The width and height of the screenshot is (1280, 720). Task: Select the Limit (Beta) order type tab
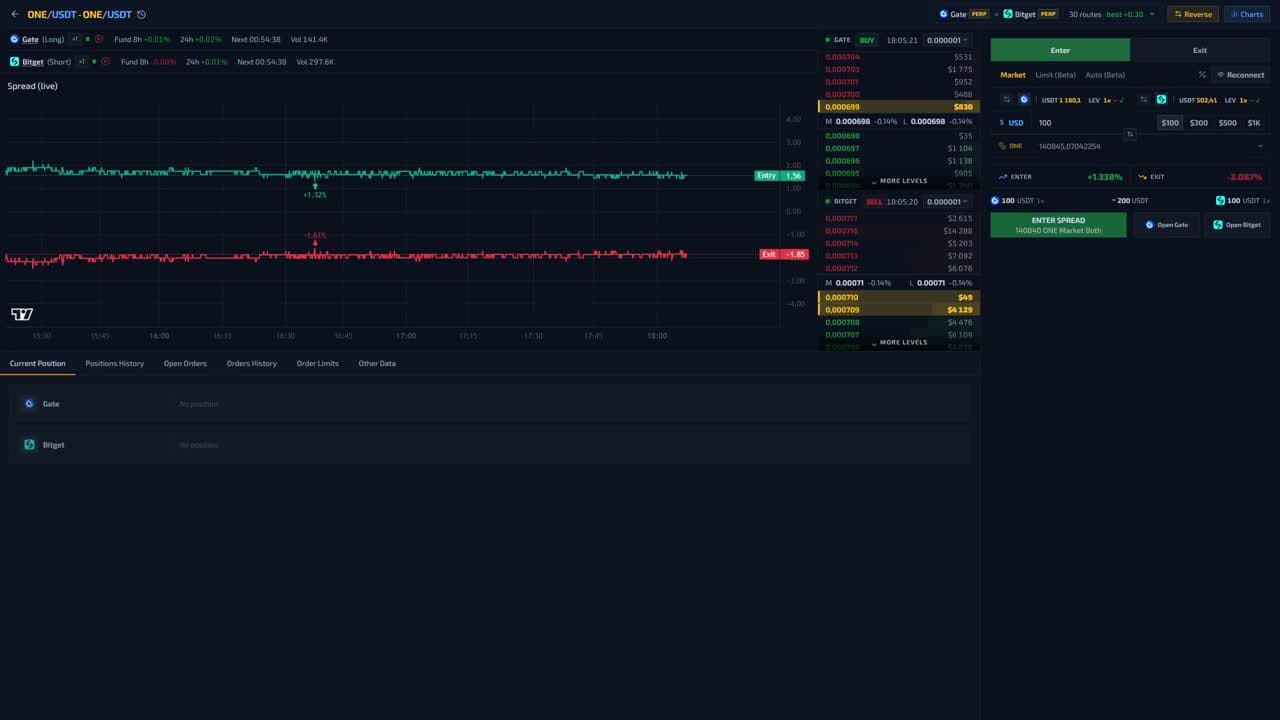click(x=1055, y=75)
